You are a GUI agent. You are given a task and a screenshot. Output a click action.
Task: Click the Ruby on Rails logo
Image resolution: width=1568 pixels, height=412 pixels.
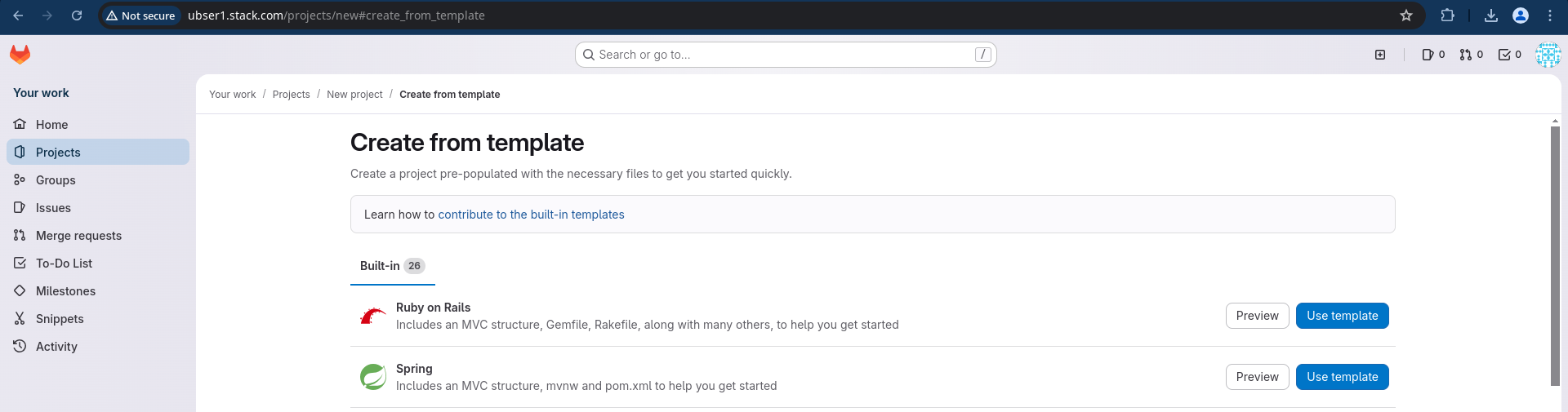[373, 316]
